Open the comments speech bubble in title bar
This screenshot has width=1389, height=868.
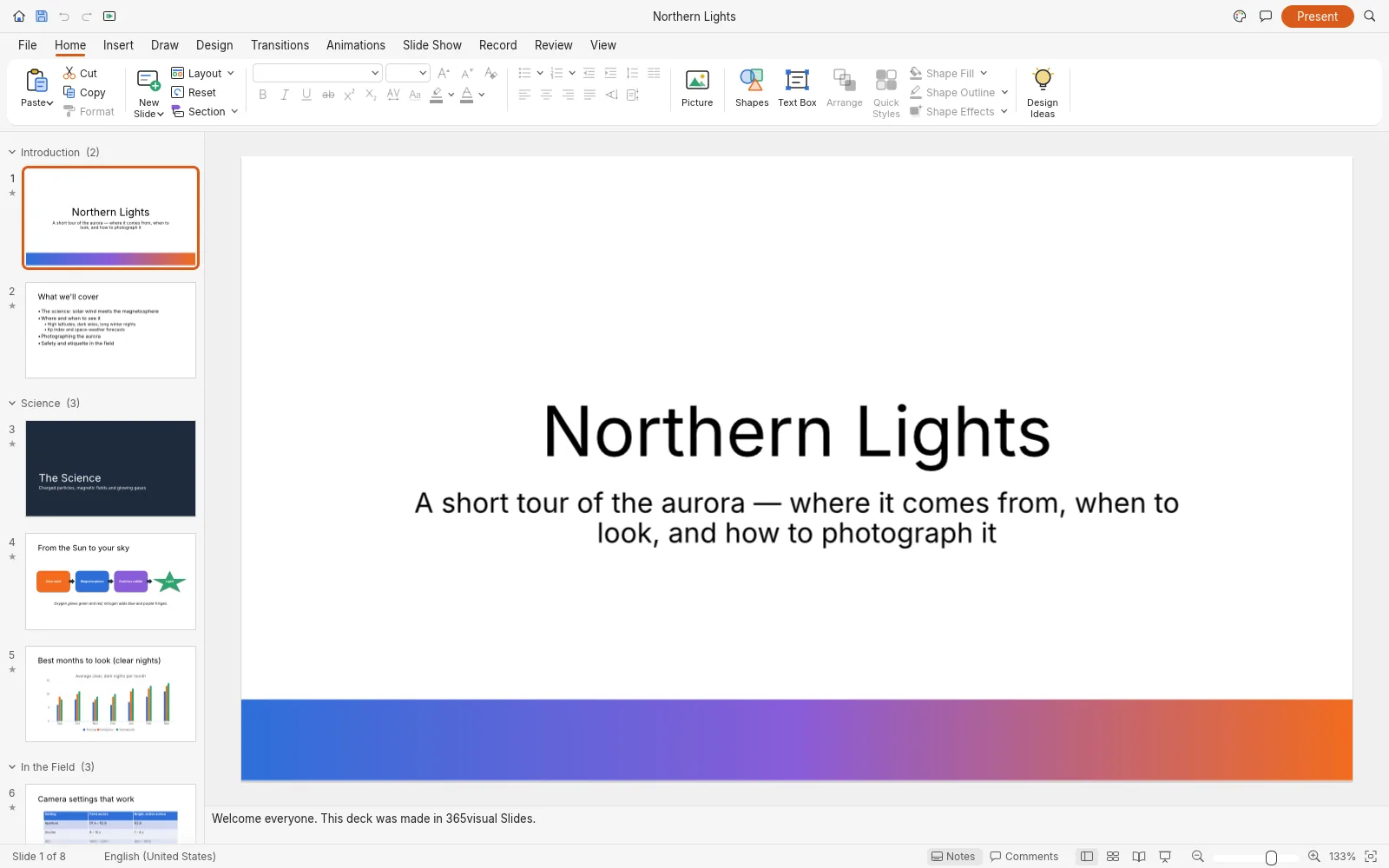(1266, 16)
